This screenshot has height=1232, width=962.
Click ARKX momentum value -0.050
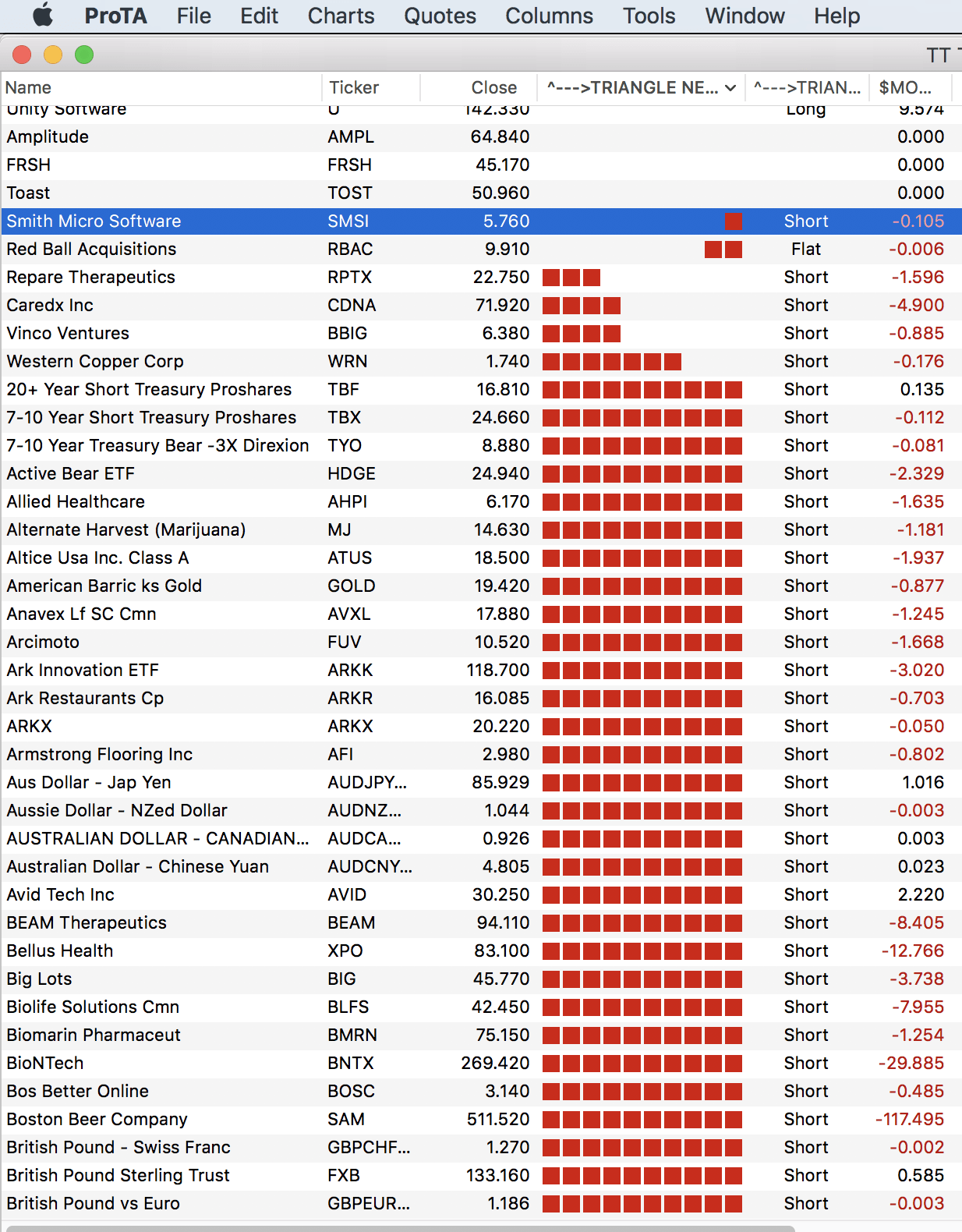tap(917, 727)
